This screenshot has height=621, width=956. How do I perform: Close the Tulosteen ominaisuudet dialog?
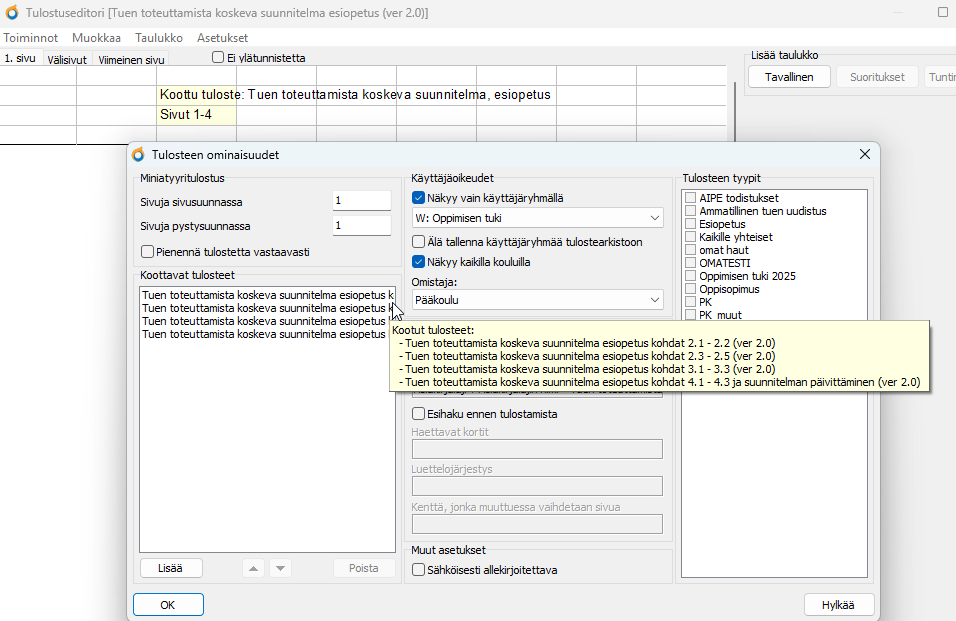865,154
